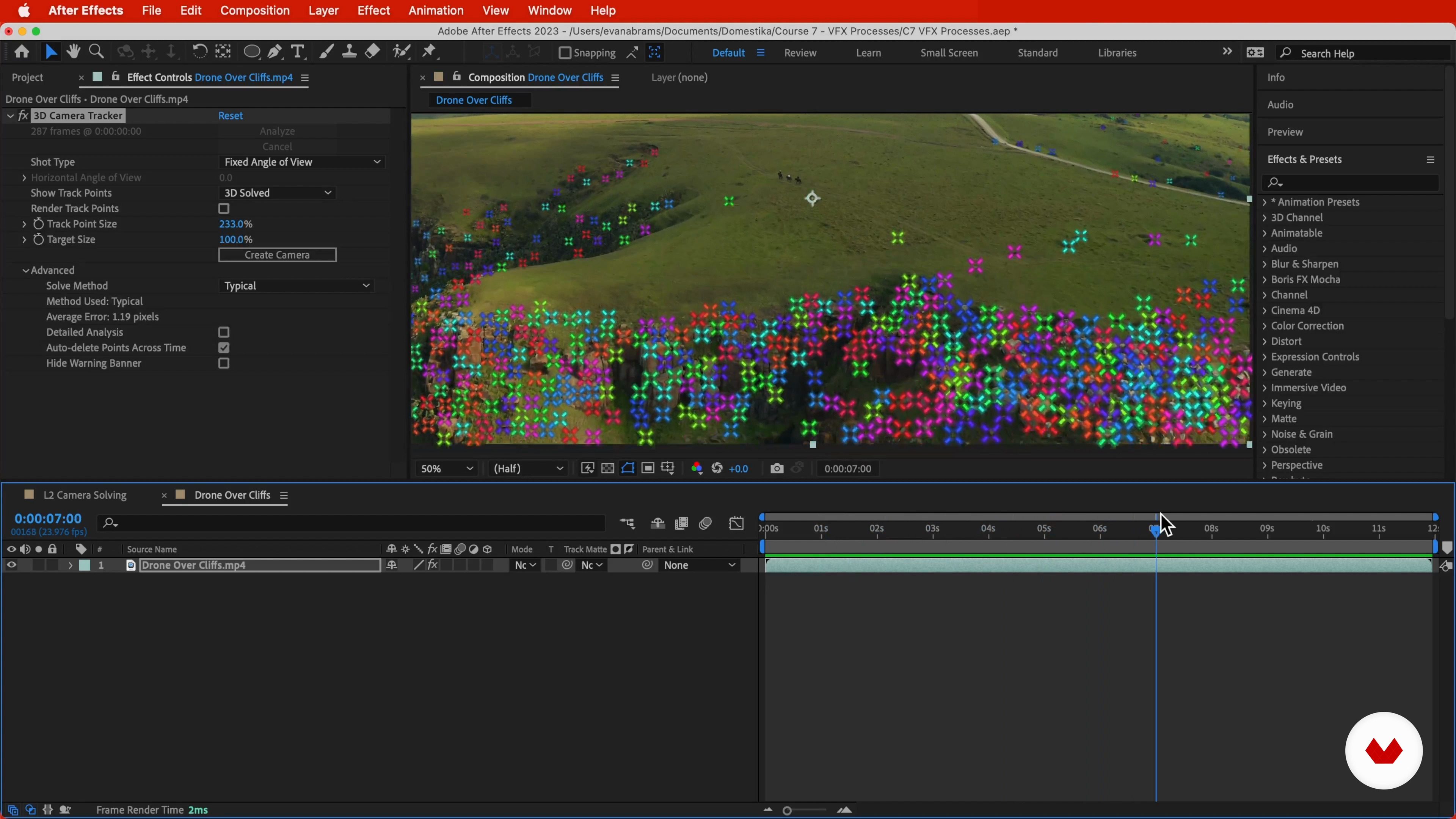Open the Solve Method dropdown
This screenshot has height=819, width=1456.
point(296,286)
